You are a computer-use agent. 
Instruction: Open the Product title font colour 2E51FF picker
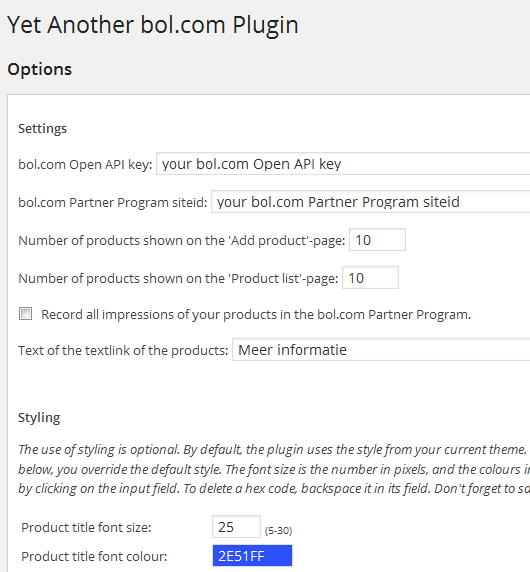point(252,556)
